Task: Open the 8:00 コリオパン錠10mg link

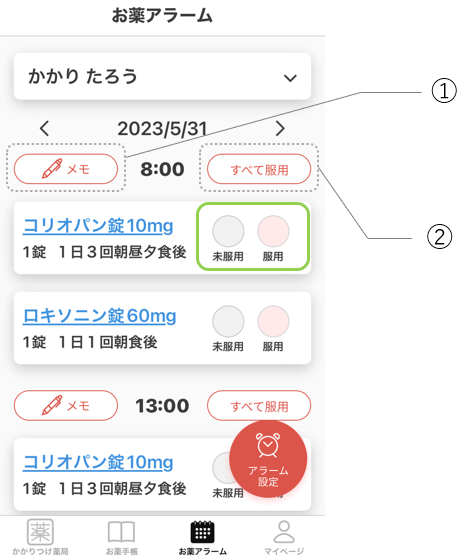Action: coord(98,226)
